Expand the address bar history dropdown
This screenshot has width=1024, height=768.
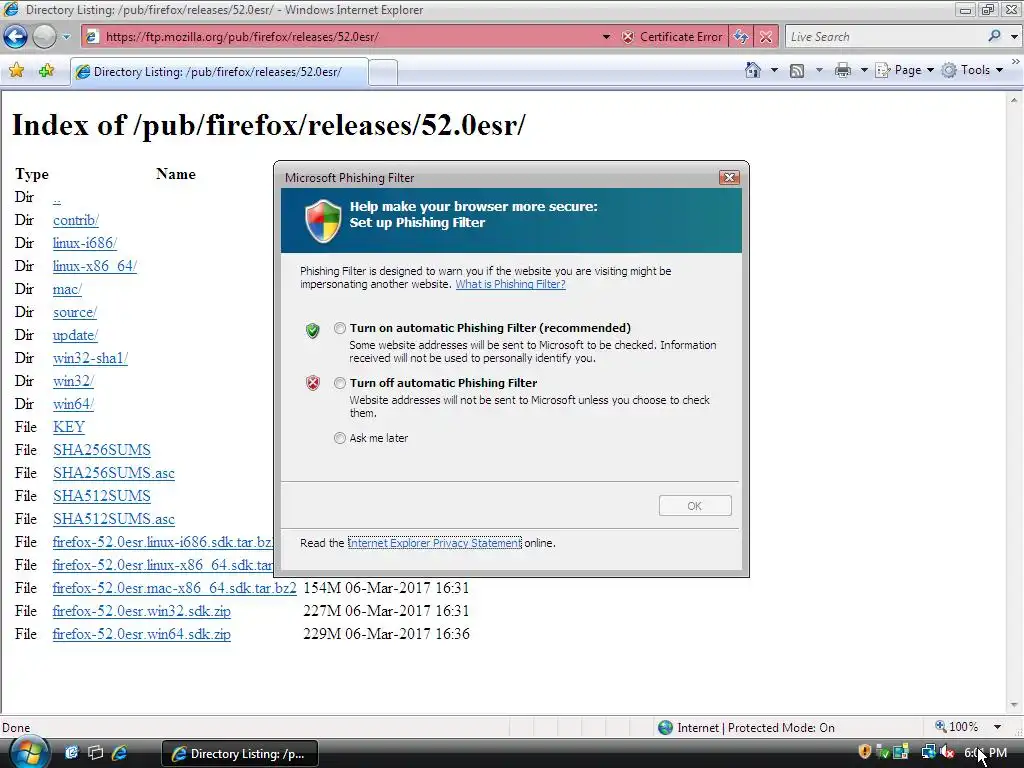606,37
